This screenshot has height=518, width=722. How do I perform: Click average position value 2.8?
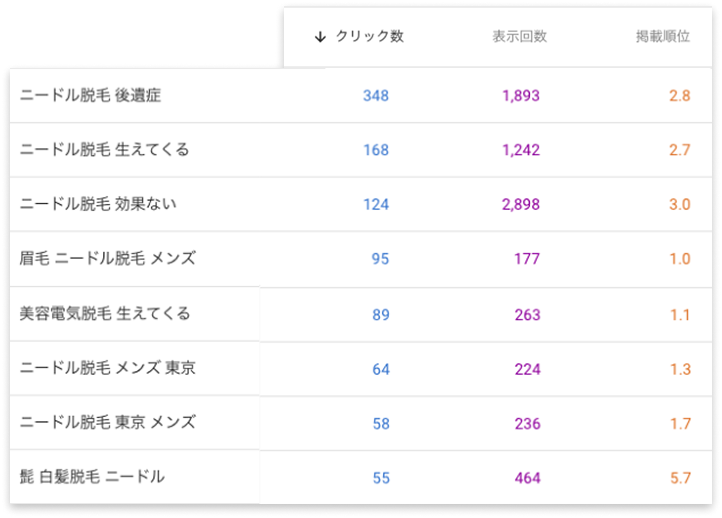tap(679, 96)
